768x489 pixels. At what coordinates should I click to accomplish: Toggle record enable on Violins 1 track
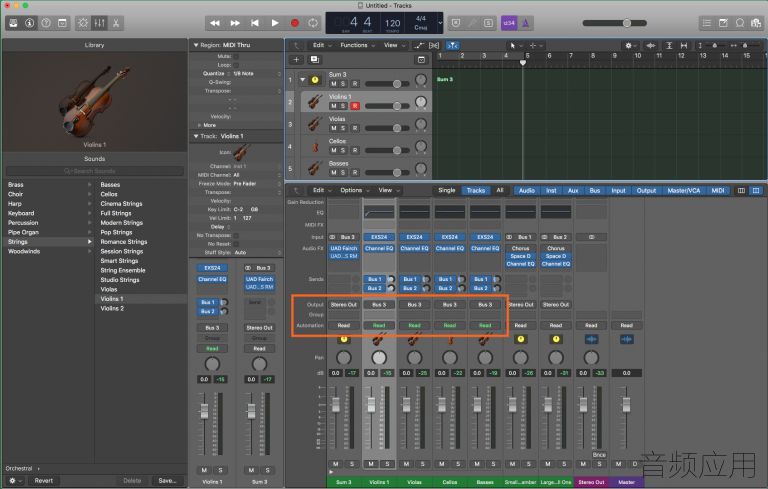pos(355,106)
